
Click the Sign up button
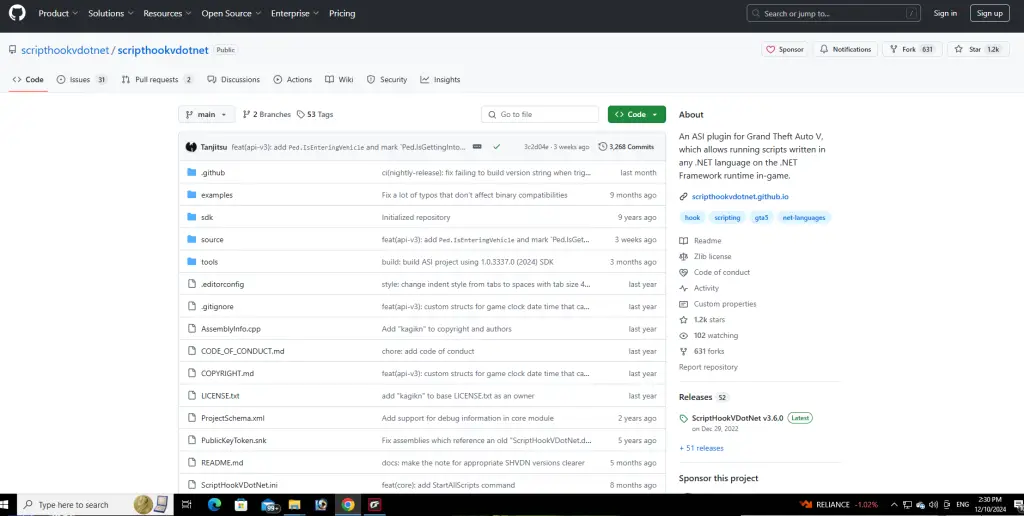990,13
